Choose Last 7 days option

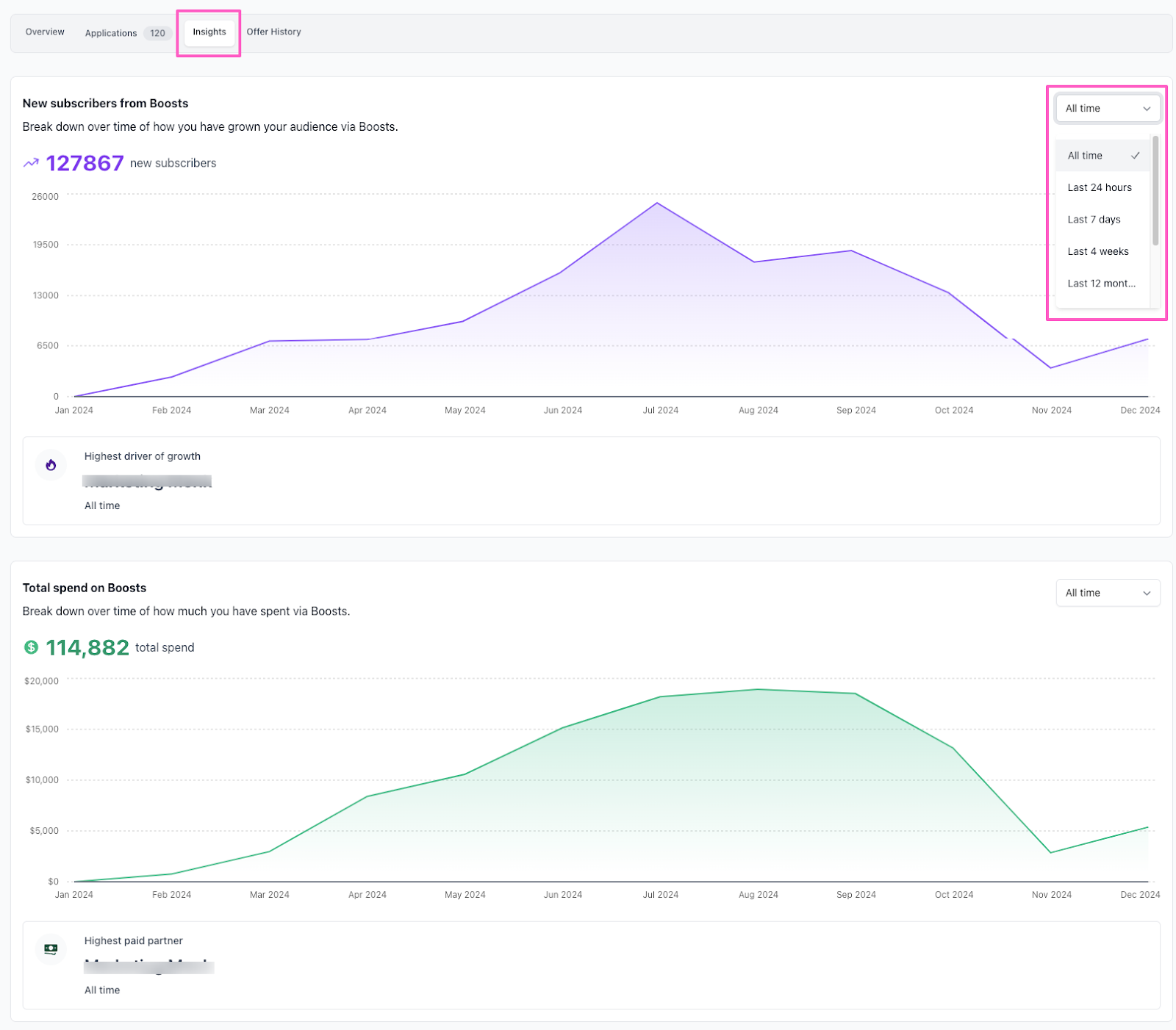(1094, 220)
